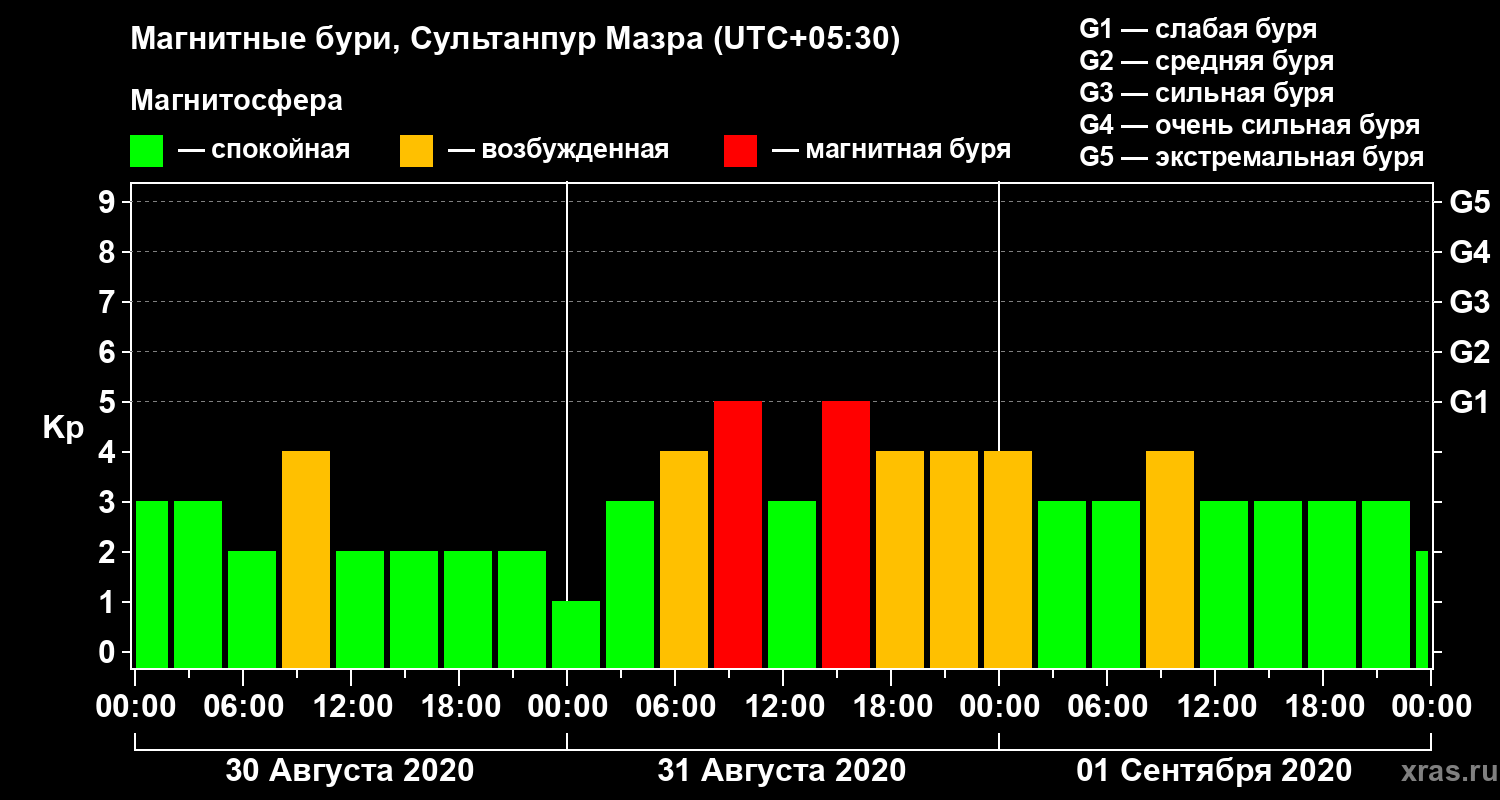Click the '12:00' tick label above 30 Августа
1500x800 pixels.
351,707
